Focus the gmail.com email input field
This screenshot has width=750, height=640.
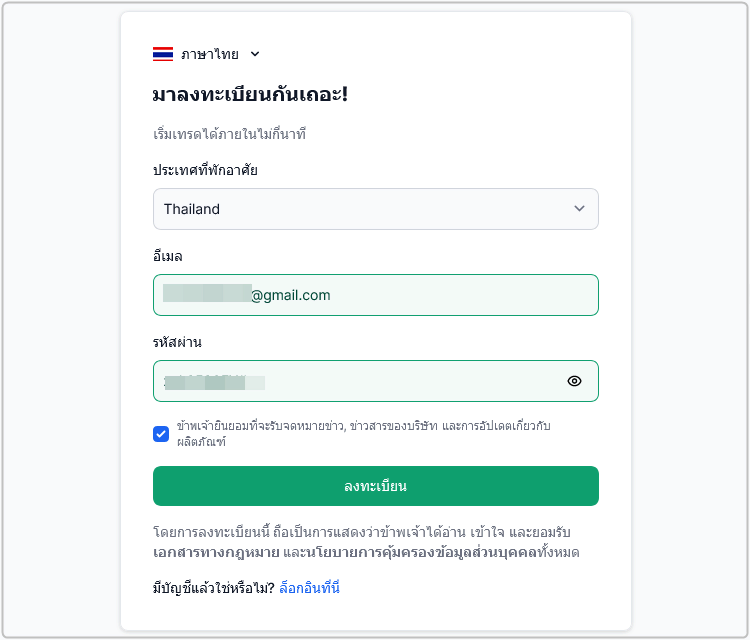[375, 295]
